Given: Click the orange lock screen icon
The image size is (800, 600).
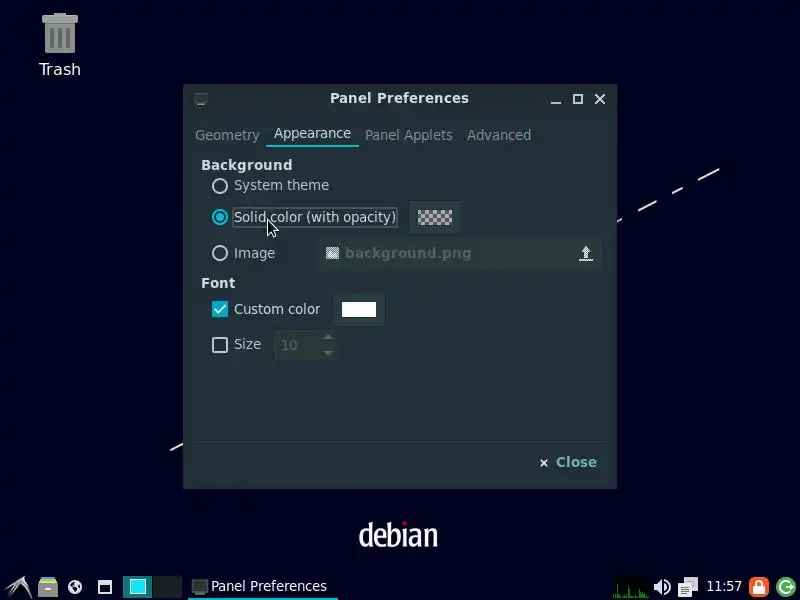Looking at the screenshot, I should point(759,587).
